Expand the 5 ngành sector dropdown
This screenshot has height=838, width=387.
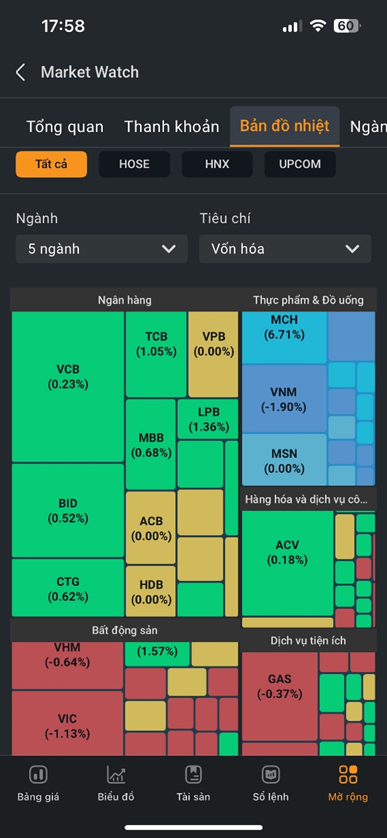[102, 249]
